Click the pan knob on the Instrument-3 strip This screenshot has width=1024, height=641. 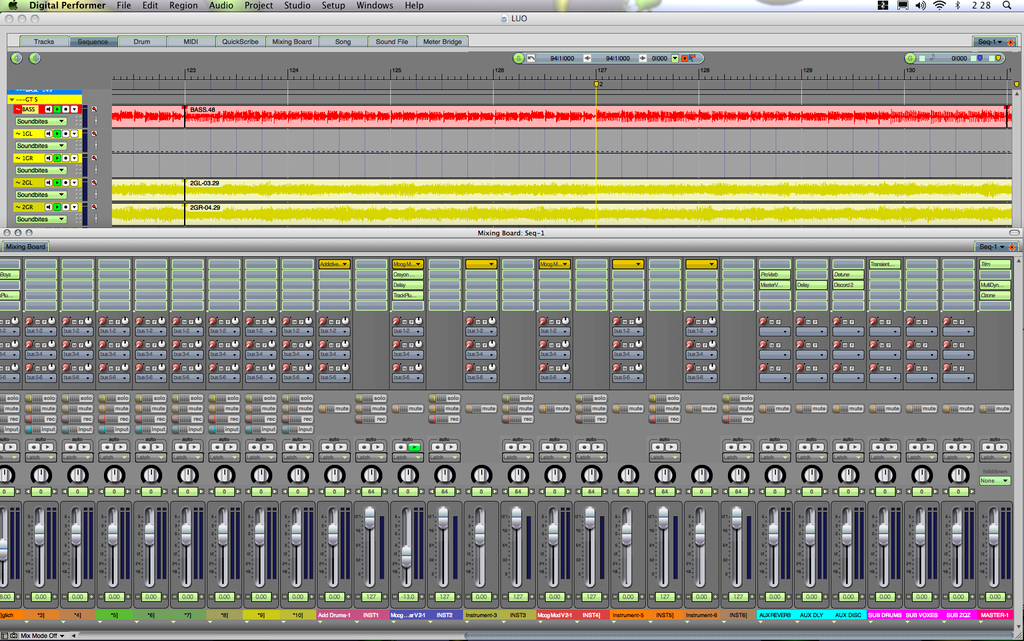click(x=481, y=475)
